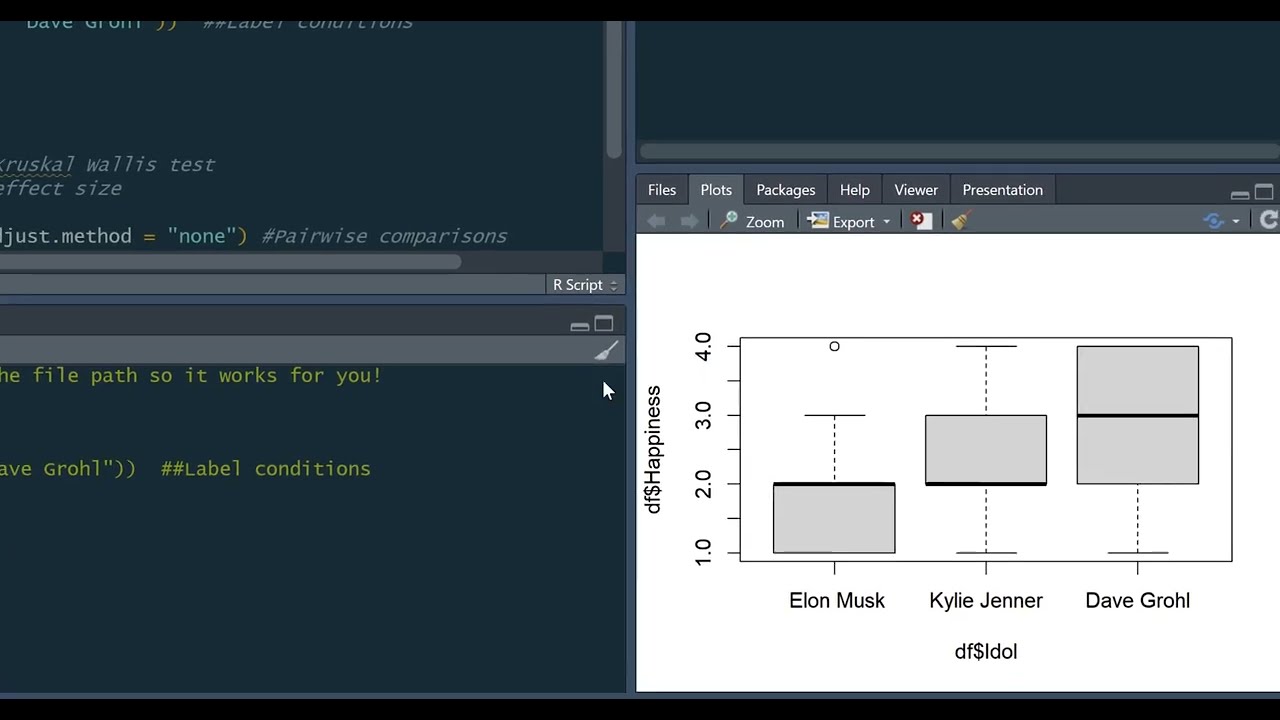Click the 'Pairwise comparisons' comment in the script
Viewport: 1280px width, 720px height.
384,237
